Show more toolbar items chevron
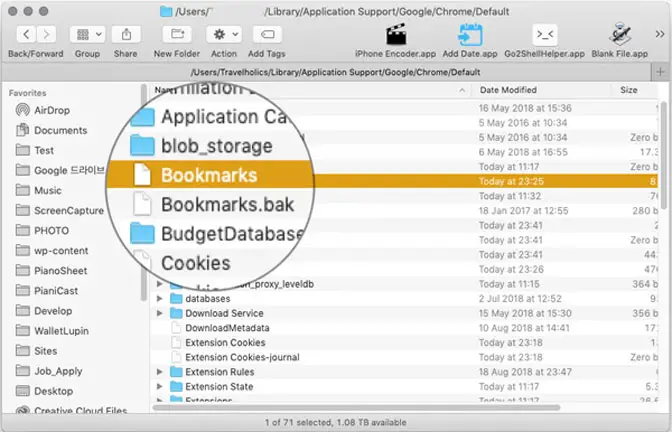Screen dimensions: 672x432 tap(660, 34)
